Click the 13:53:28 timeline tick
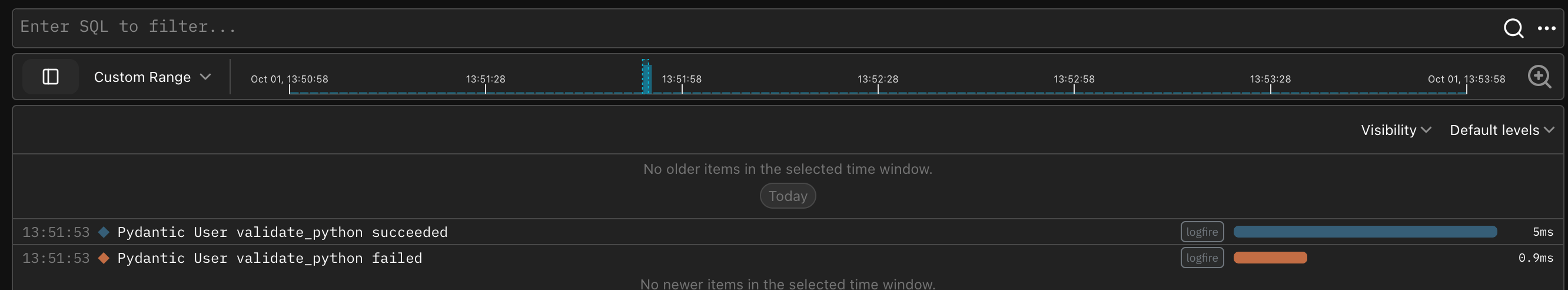 pyautogui.click(x=1270, y=80)
